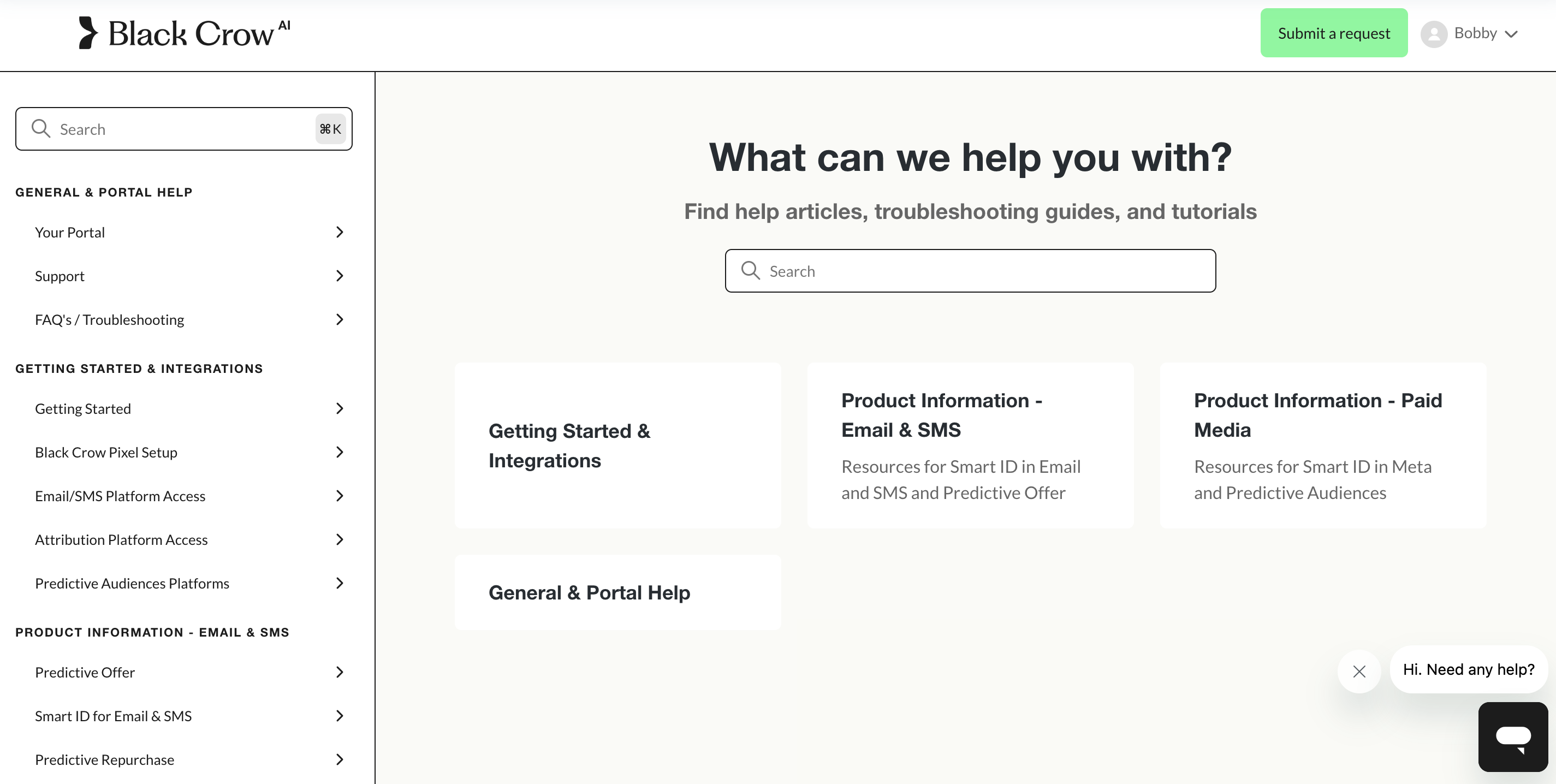Click Bobby's profile avatar icon
The width and height of the screenshot is (1556, 784).
tap(1433, 34)
